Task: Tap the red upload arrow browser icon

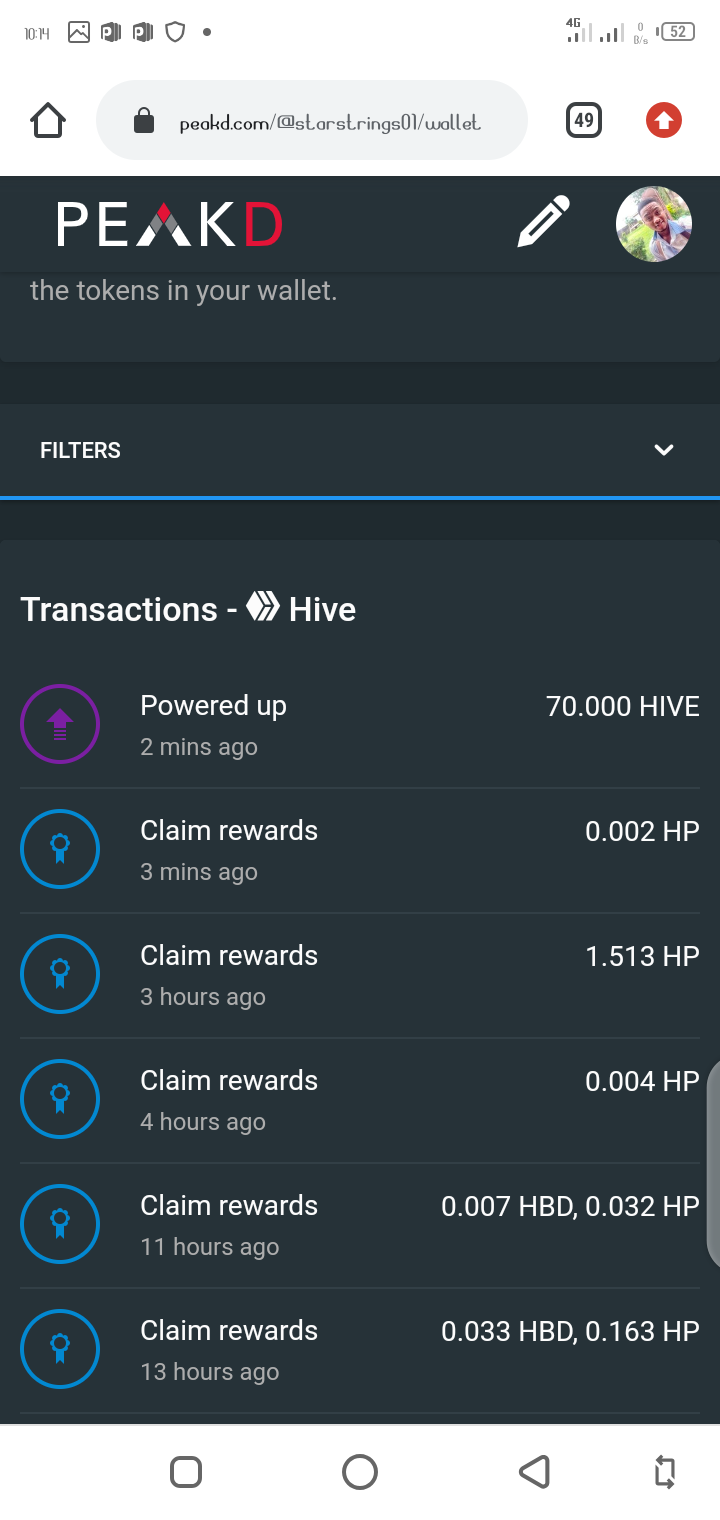Action: tap(664, 121)
